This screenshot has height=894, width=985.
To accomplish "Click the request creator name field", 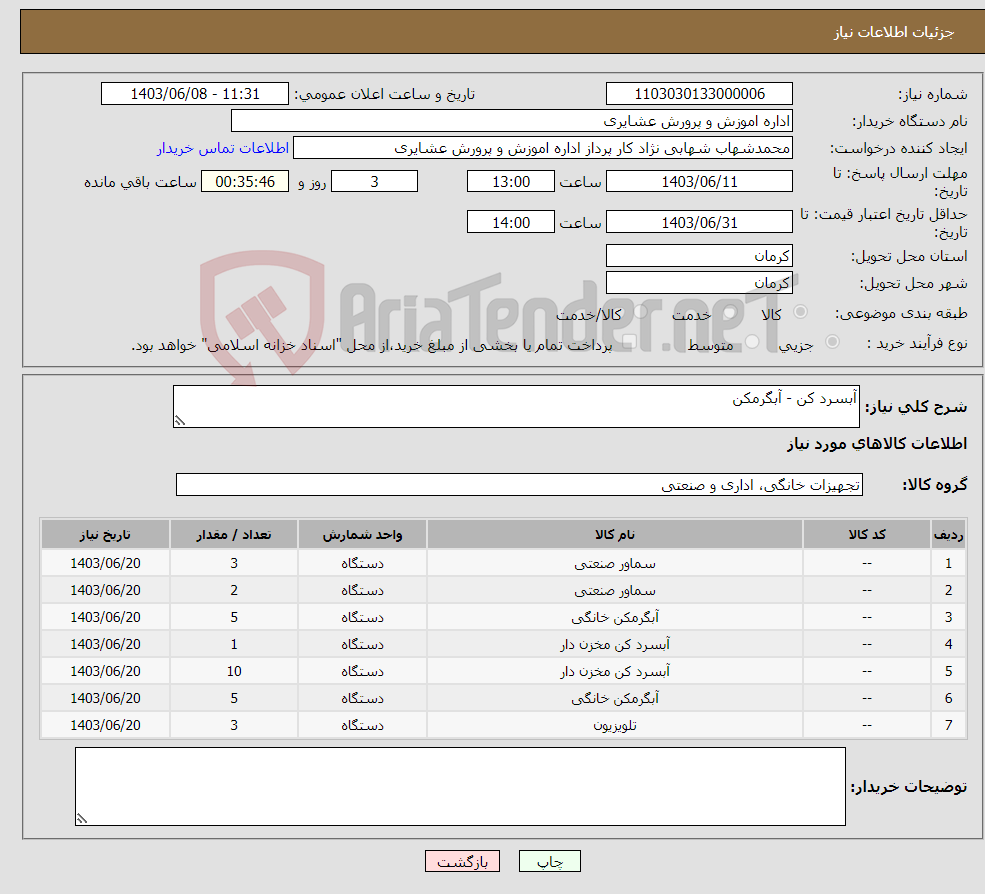I will coord(543,148).
